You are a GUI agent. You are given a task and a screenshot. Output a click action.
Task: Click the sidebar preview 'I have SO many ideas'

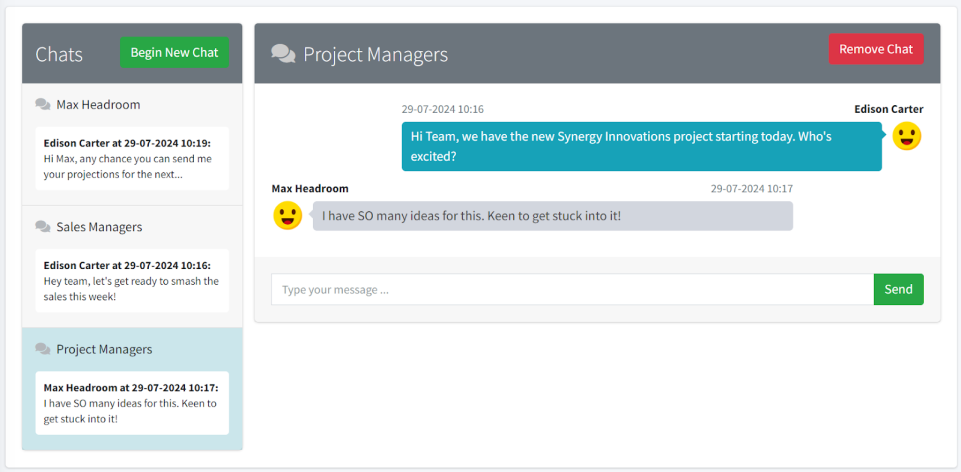tap(132, 403)
